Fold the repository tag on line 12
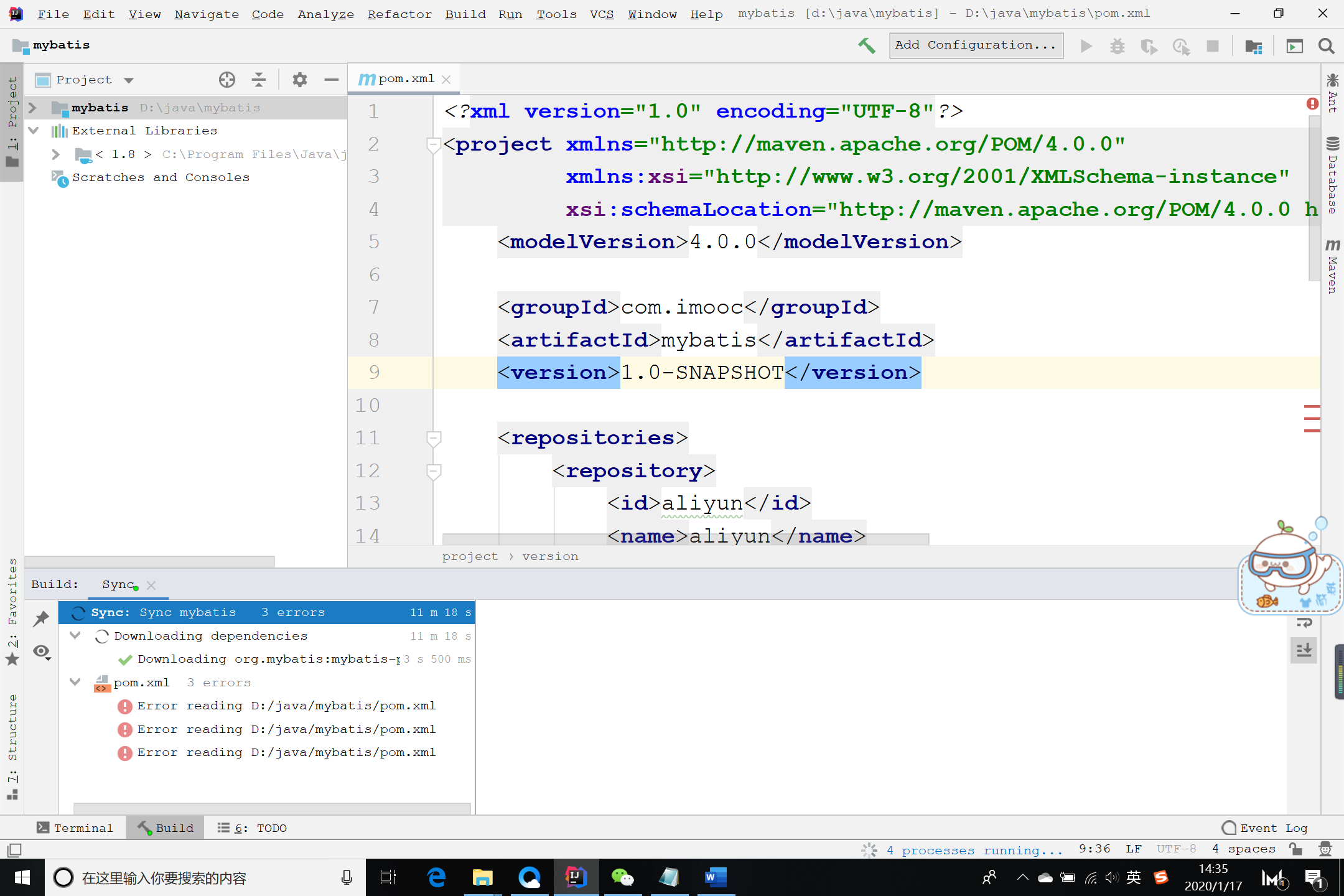The width and height of the screenshot is (1344, 896). click(434, 472)
